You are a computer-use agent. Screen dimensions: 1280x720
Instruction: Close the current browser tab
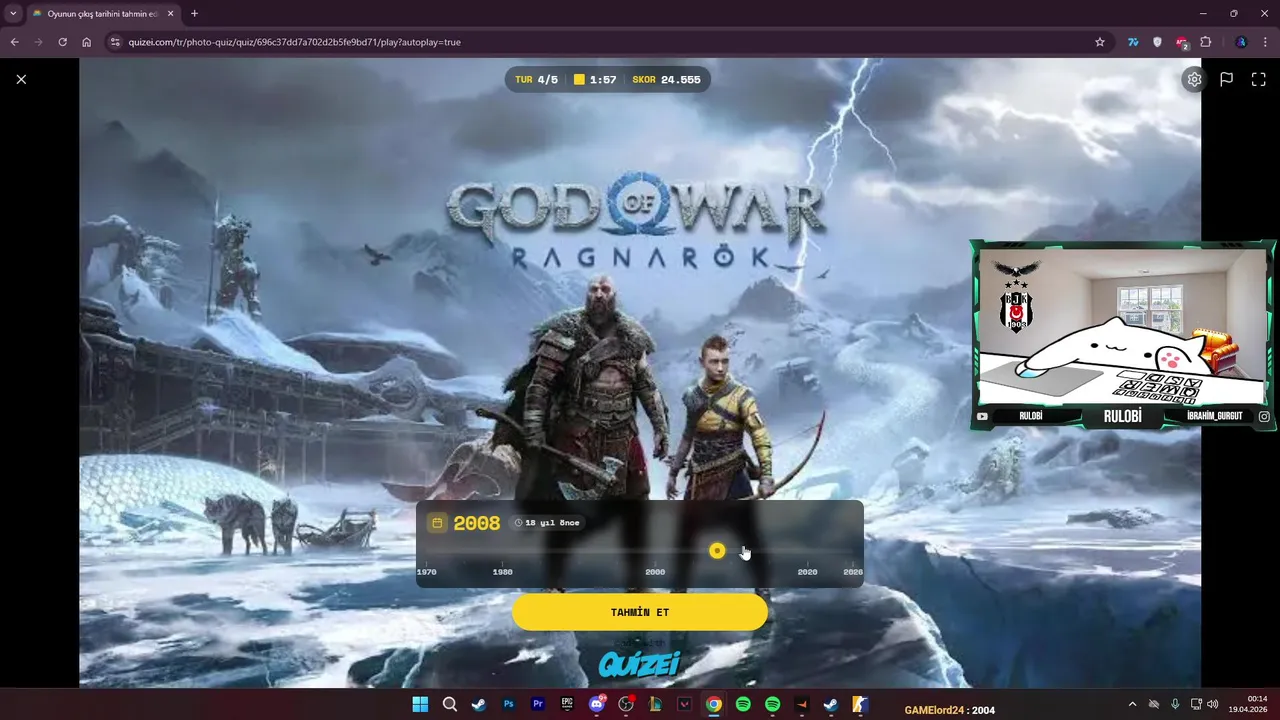(x=170, y=14)
